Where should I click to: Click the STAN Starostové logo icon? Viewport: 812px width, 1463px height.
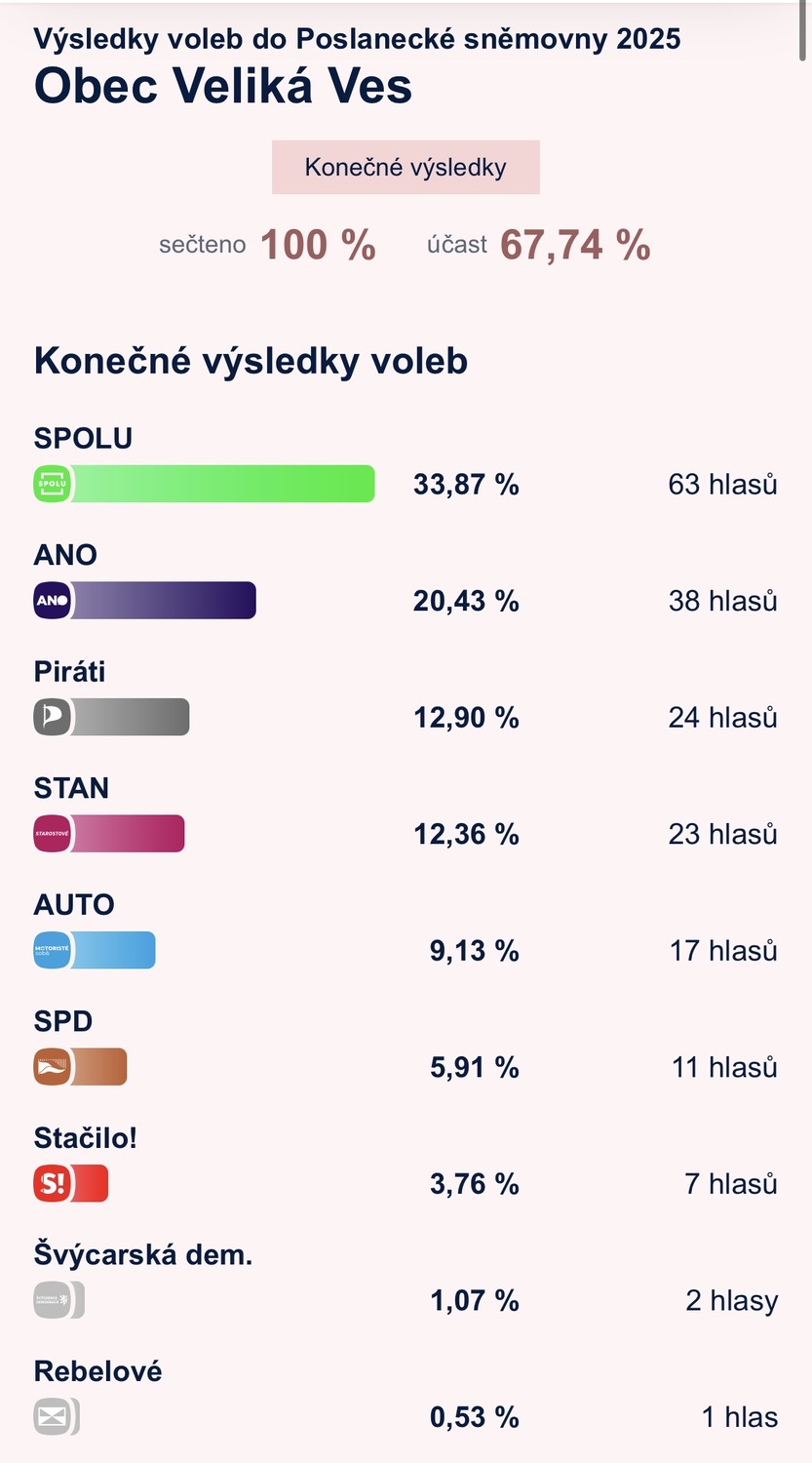tap(52, 834)
